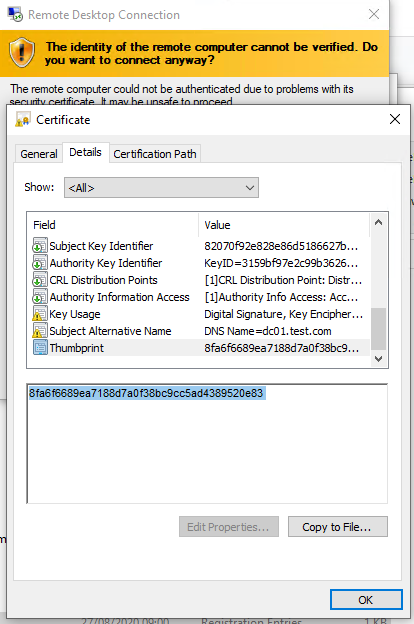Click the Edit Properties button
The height and width of the screenshot is (624, 414).
click(228, 527)
